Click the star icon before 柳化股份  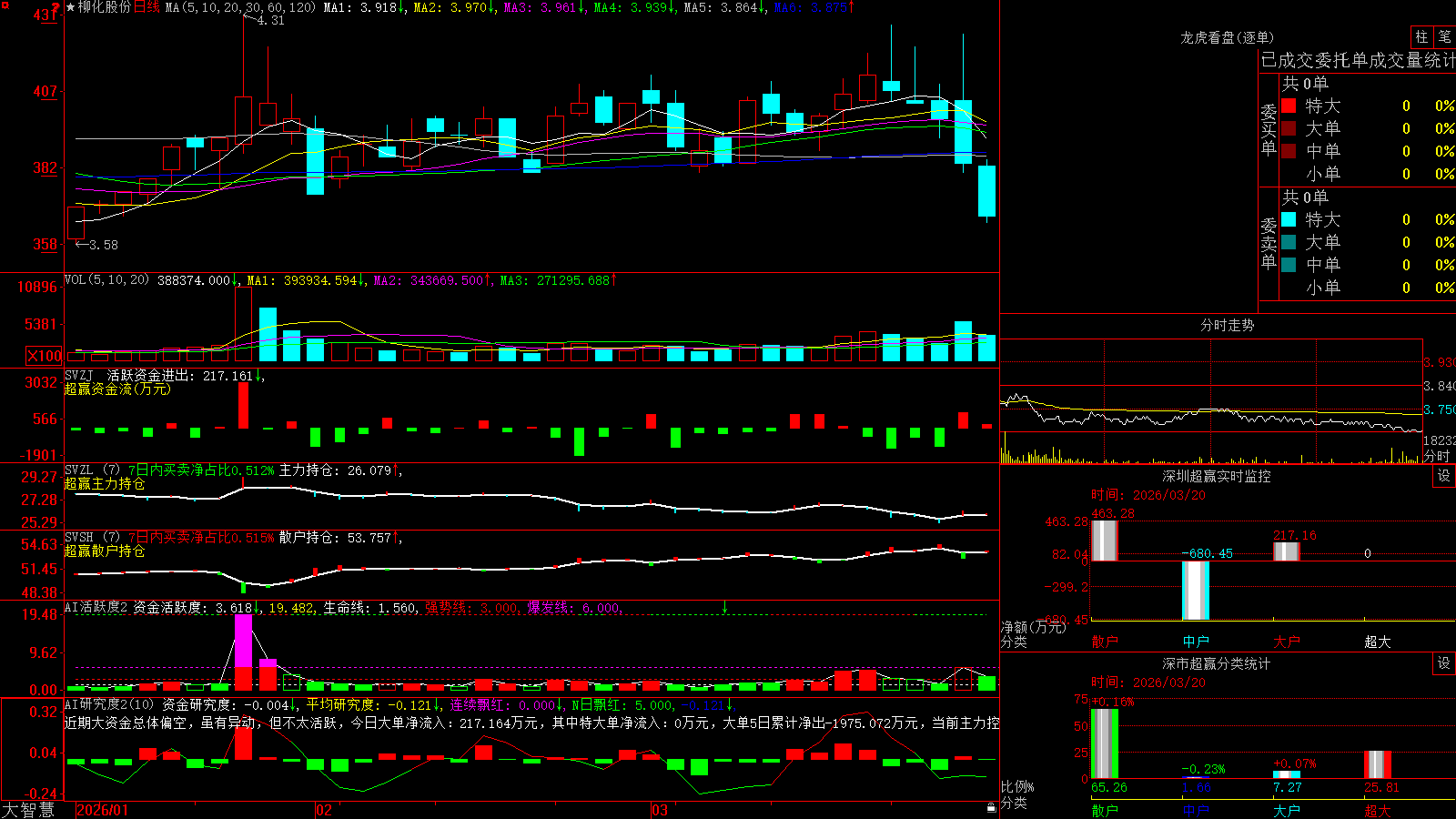pos(71,7)
